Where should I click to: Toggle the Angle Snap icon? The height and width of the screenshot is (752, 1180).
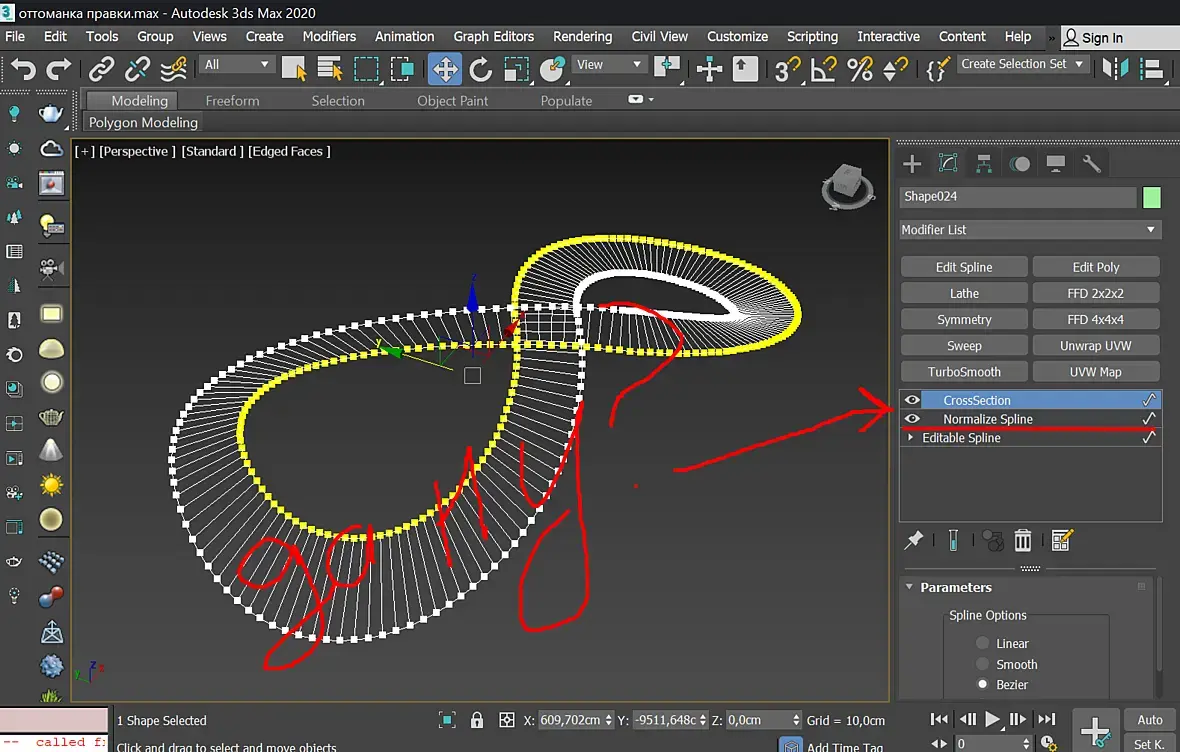click(x=823, y=69)
